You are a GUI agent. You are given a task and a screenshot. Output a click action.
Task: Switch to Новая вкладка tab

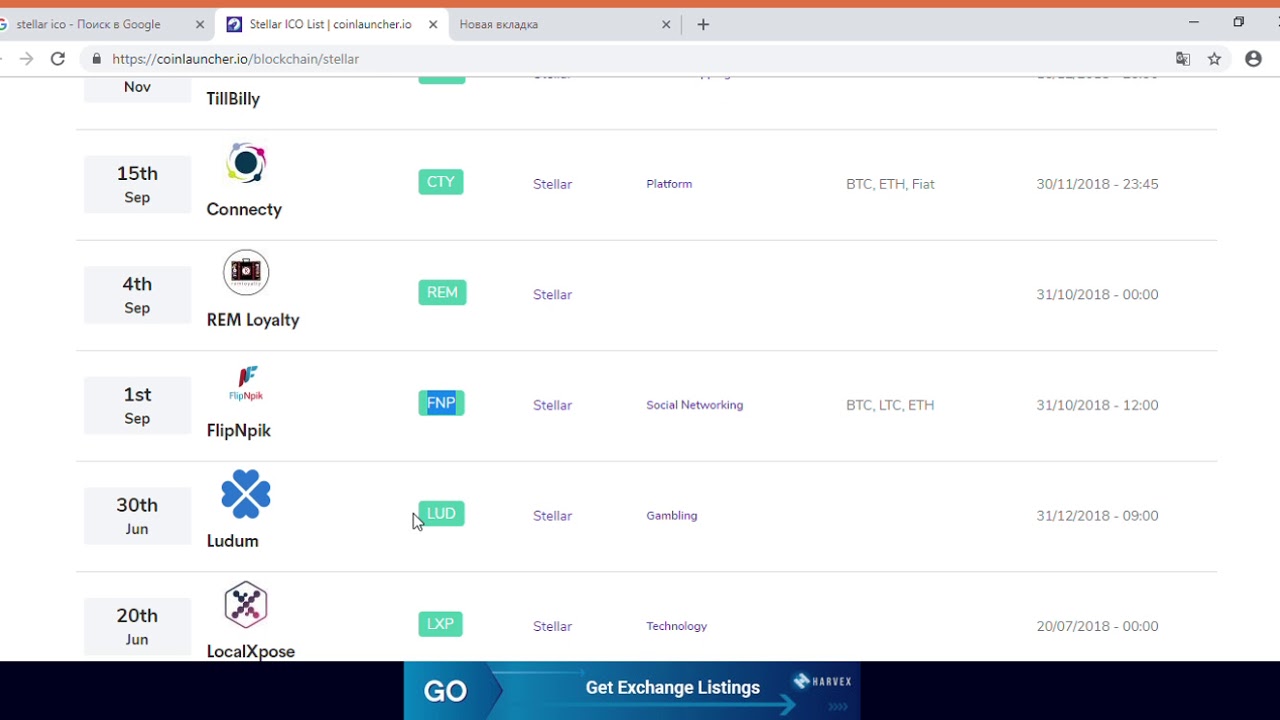pyautogui.click(x=564, y=24)
